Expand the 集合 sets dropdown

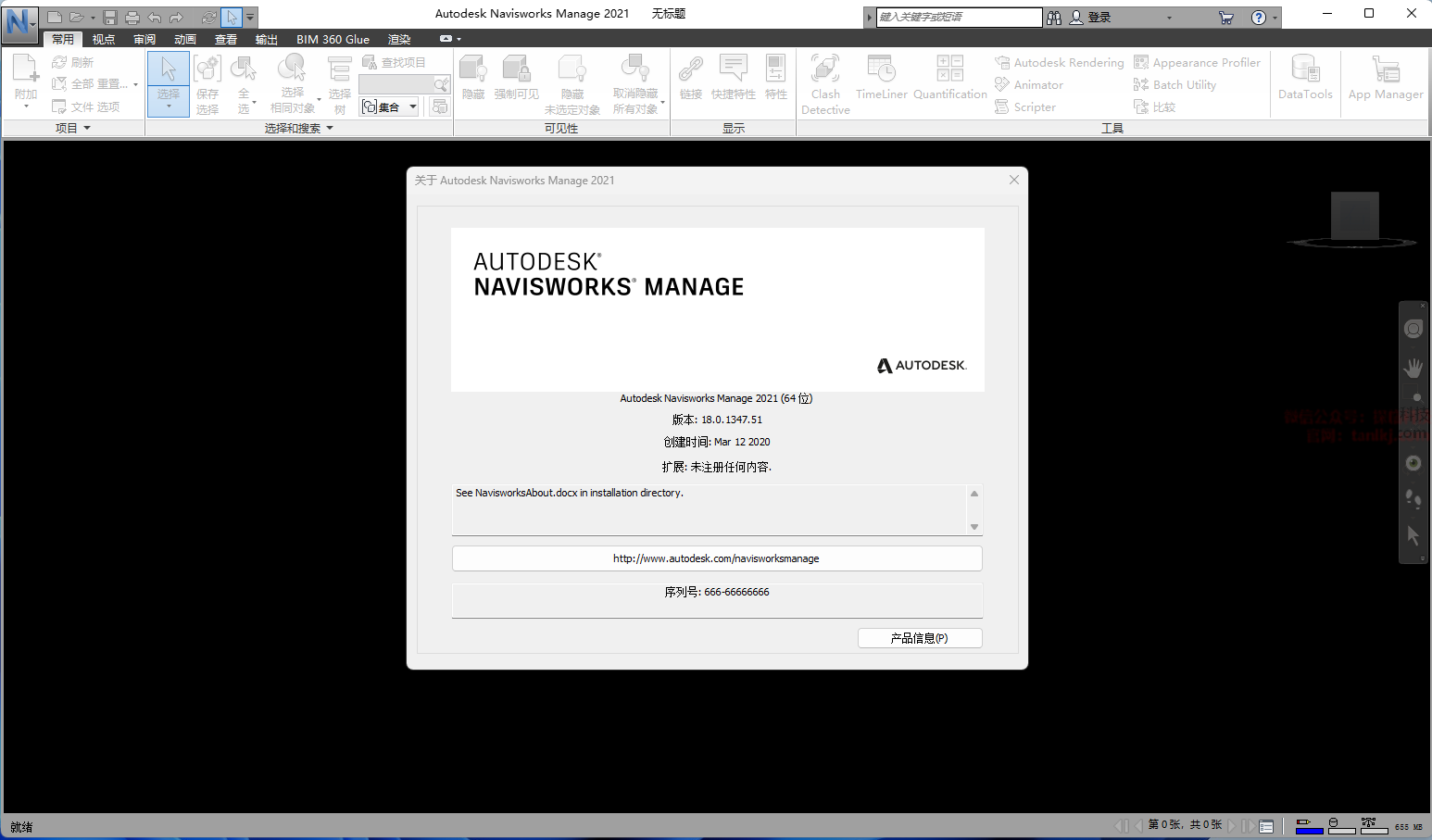click(413, 107)
